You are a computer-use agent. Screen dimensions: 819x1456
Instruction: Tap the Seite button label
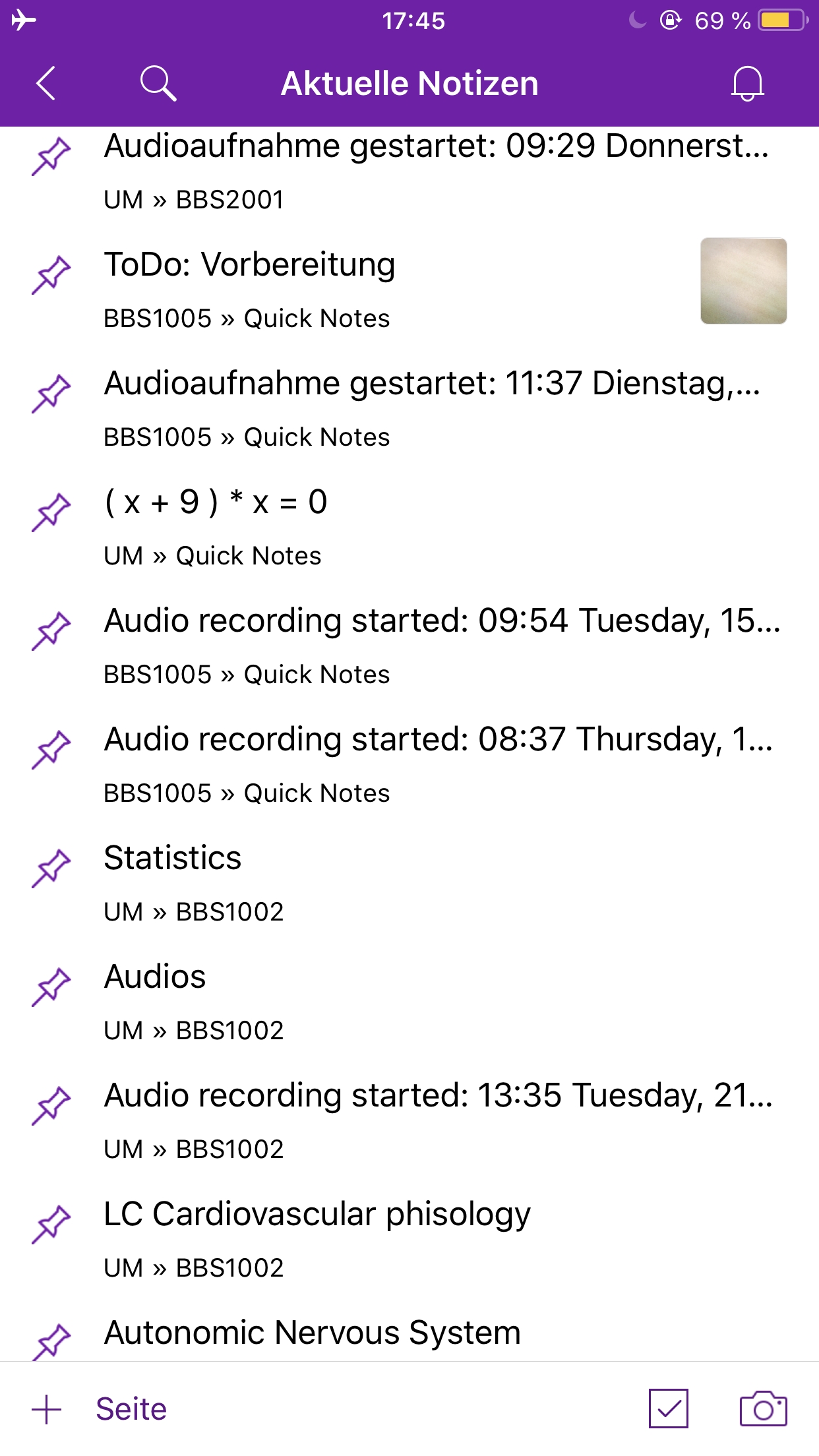tap(131, 1409)
